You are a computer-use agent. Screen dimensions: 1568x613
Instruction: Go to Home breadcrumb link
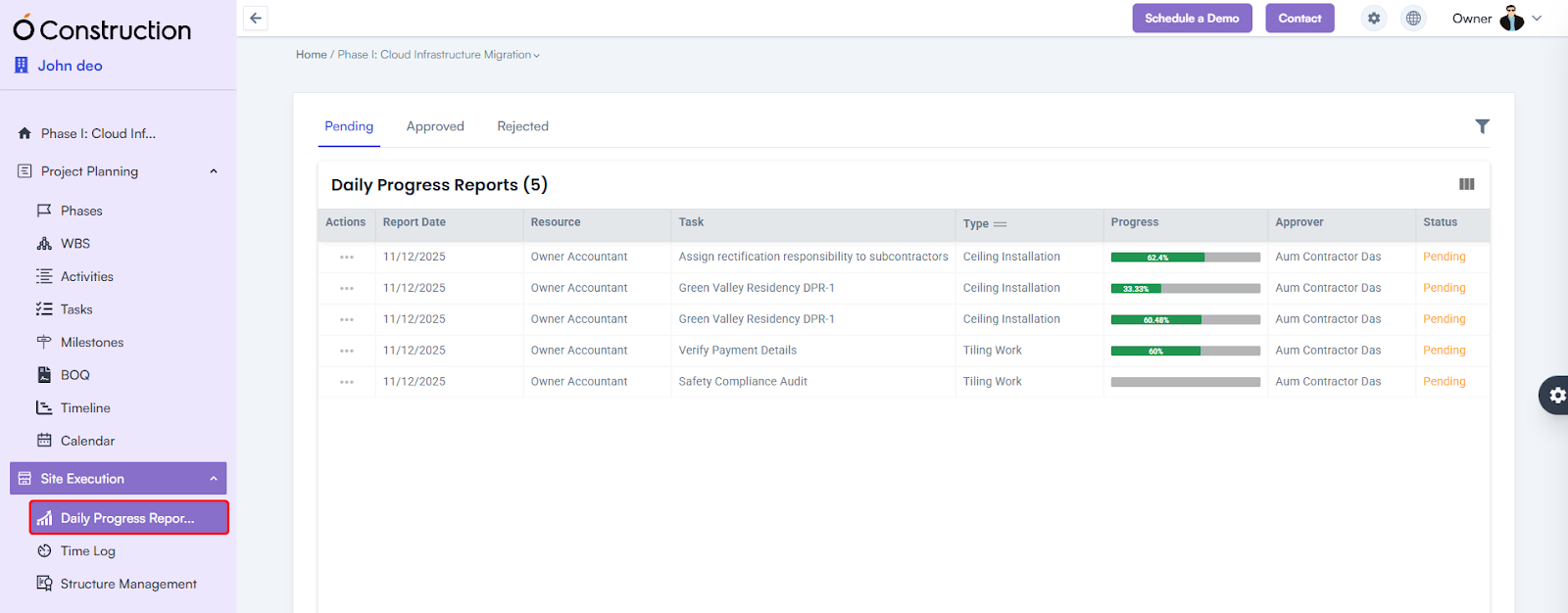(312, 55)
